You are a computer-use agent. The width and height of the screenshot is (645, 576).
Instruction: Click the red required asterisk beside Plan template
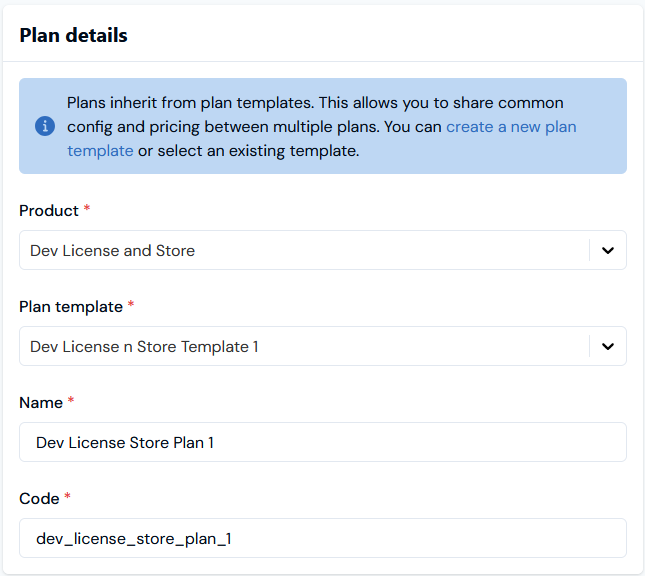(131, 304)
